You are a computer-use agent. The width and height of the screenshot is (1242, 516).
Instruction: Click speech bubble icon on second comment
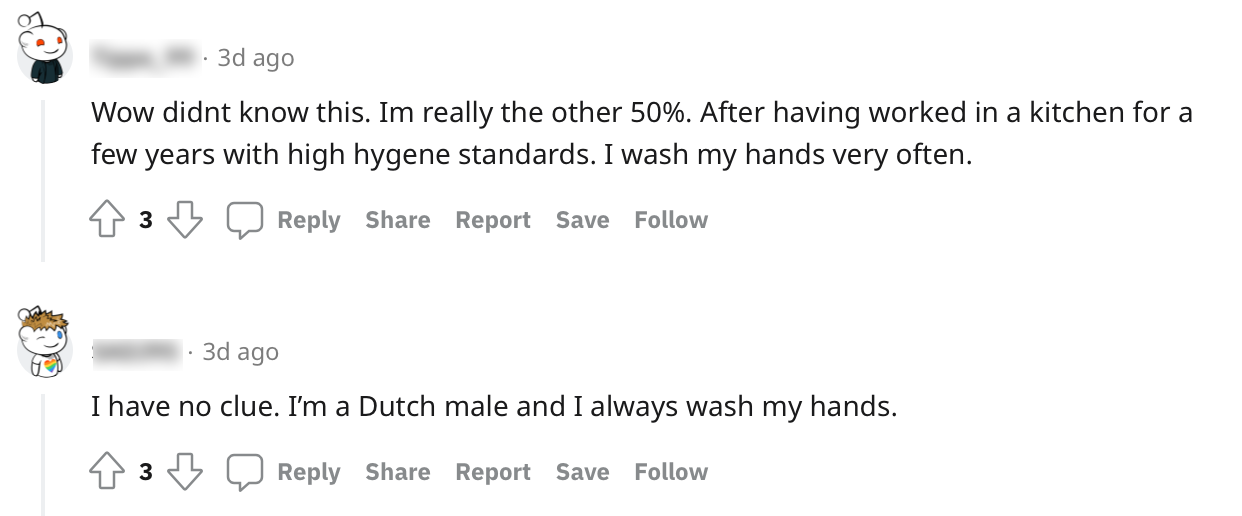[x=244, y=473]
